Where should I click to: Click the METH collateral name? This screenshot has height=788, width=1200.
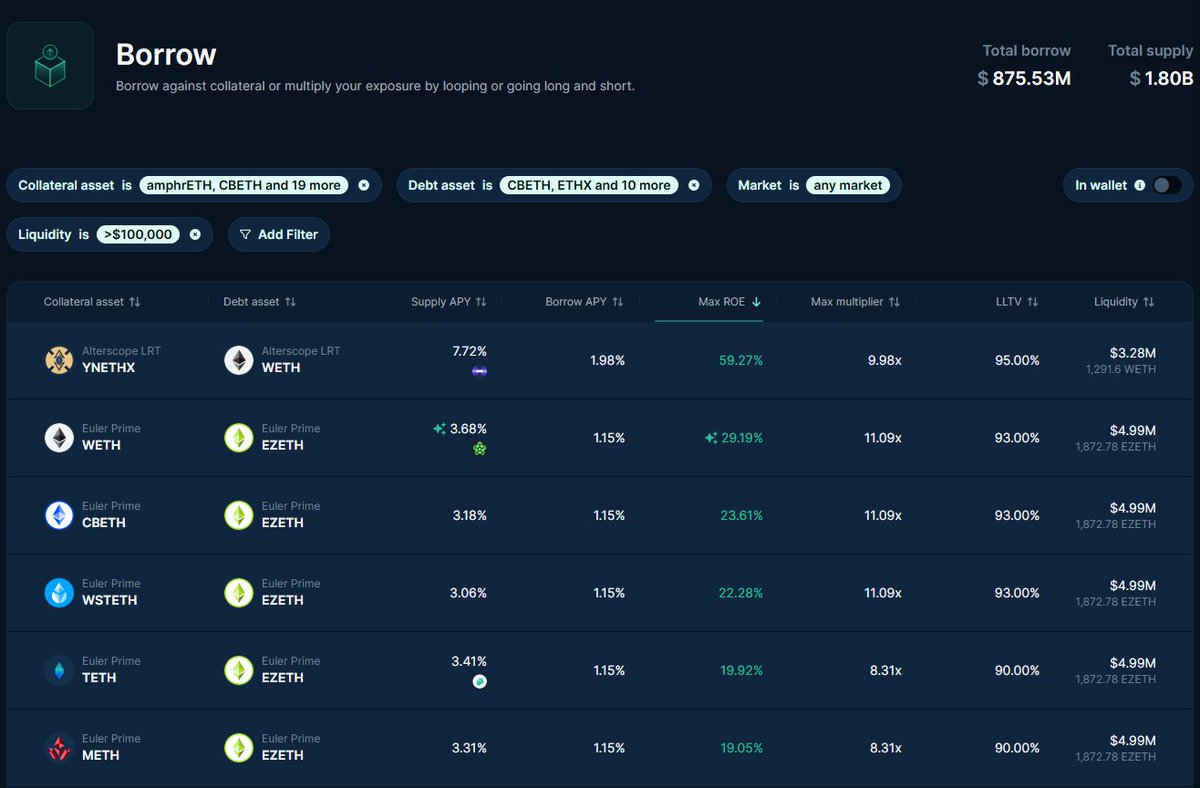point(101,756)
